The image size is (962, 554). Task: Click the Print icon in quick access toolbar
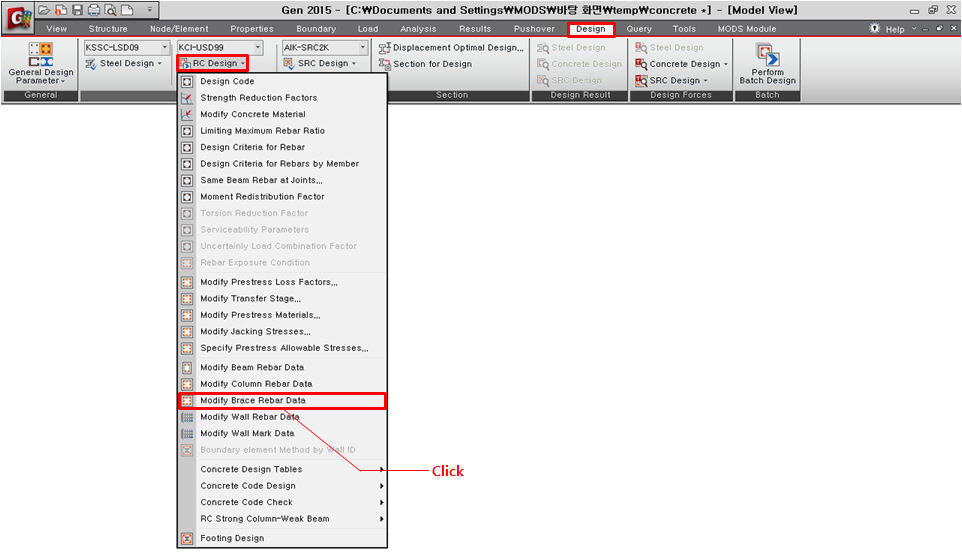pyautogui.click(x=93, y=10)
